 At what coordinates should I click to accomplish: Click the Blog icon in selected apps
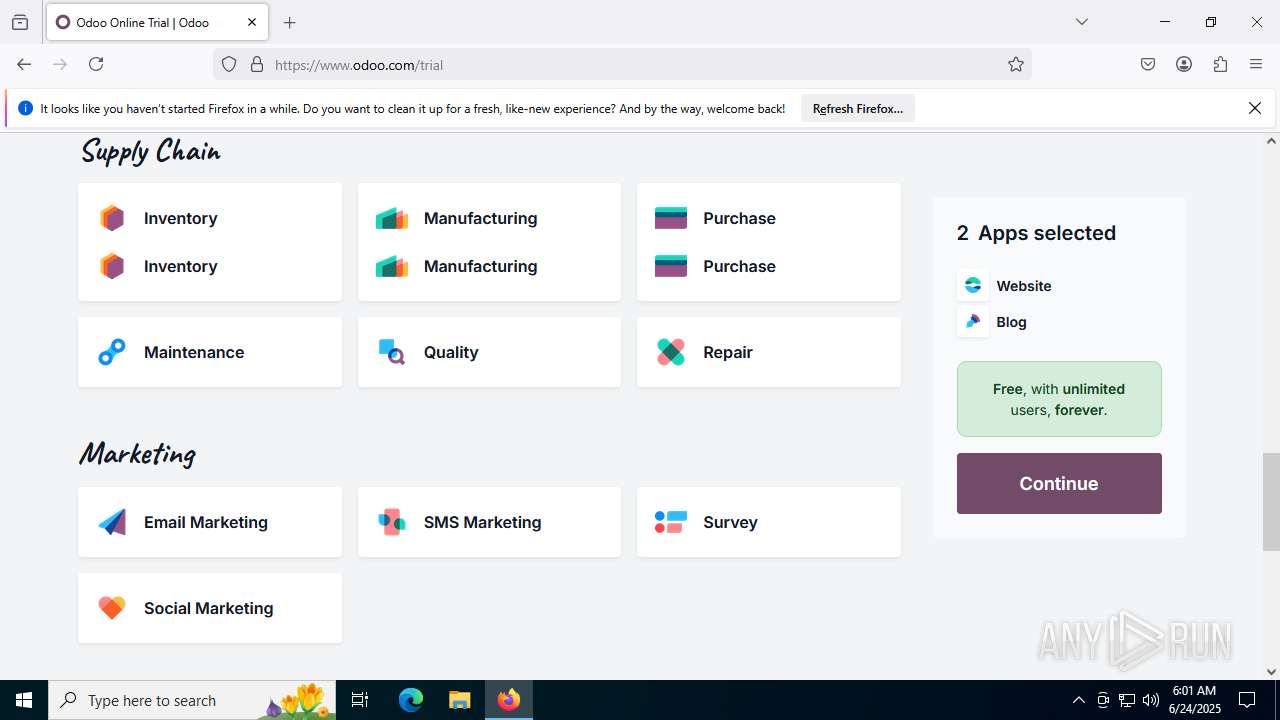pyautogui.click(x=973, y=322)
